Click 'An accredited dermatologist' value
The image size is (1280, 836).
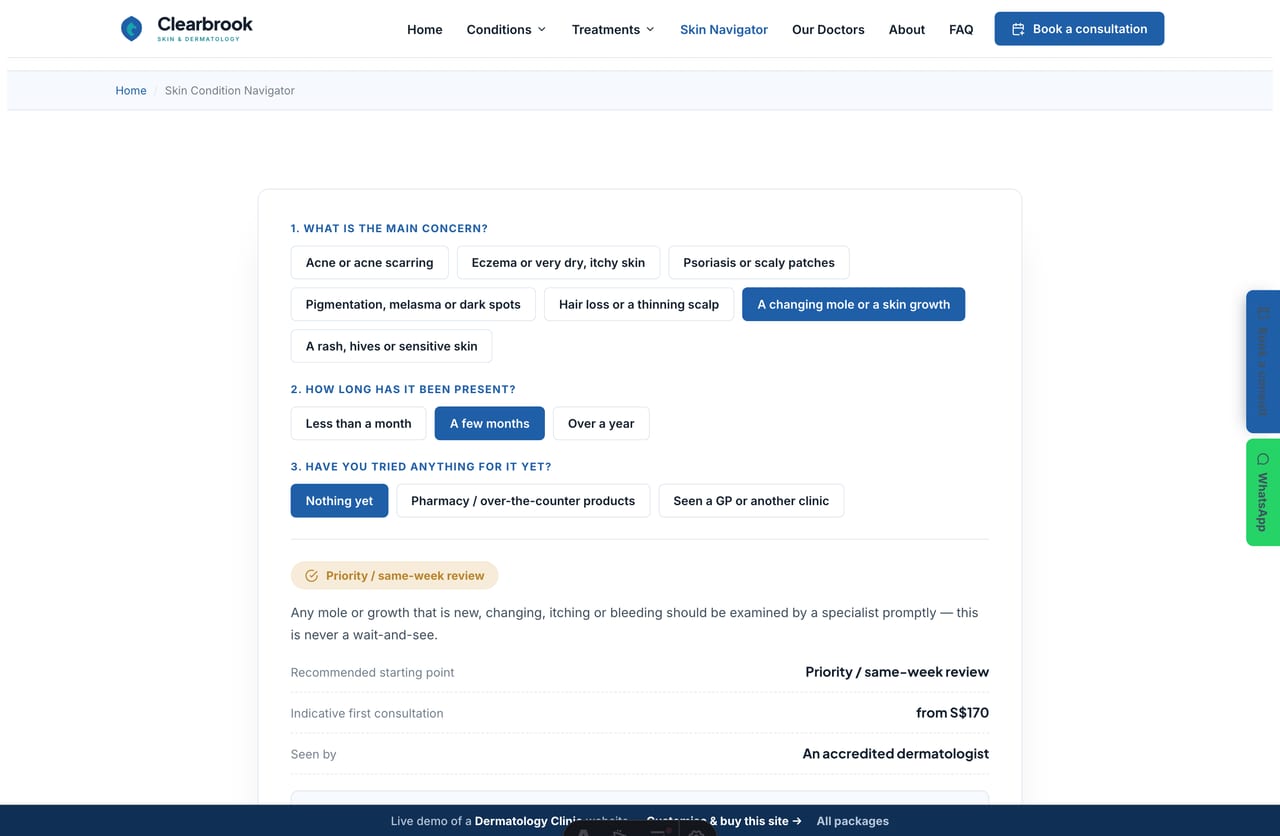tap(896, 754)
